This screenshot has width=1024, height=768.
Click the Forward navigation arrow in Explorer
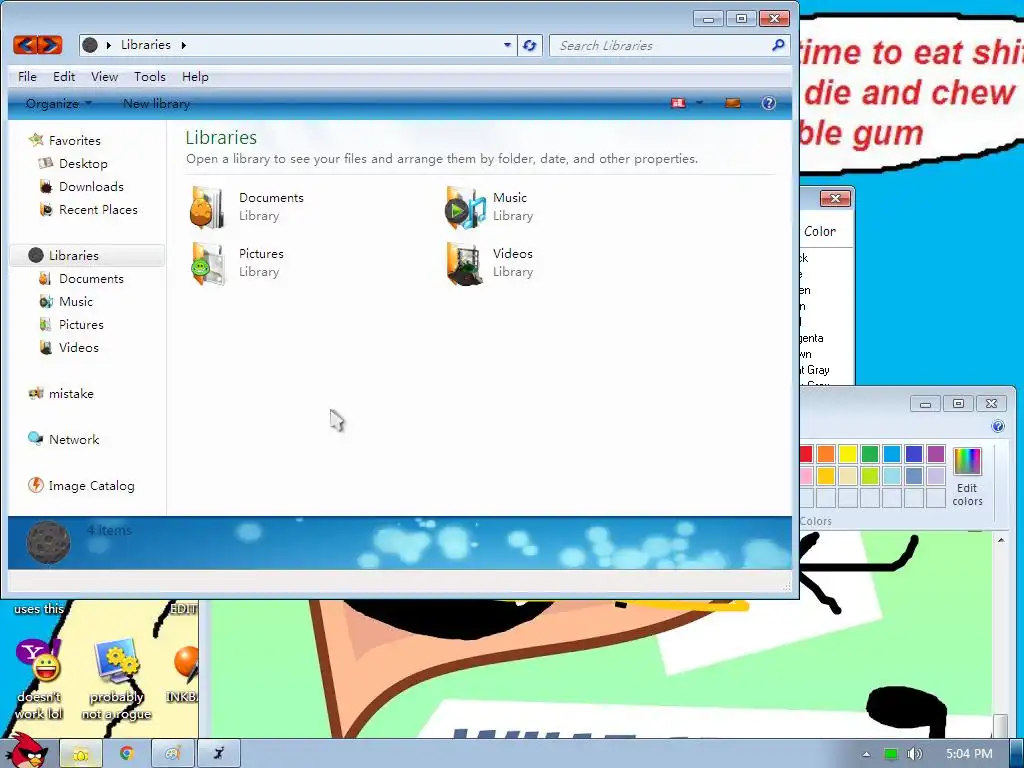50,45
